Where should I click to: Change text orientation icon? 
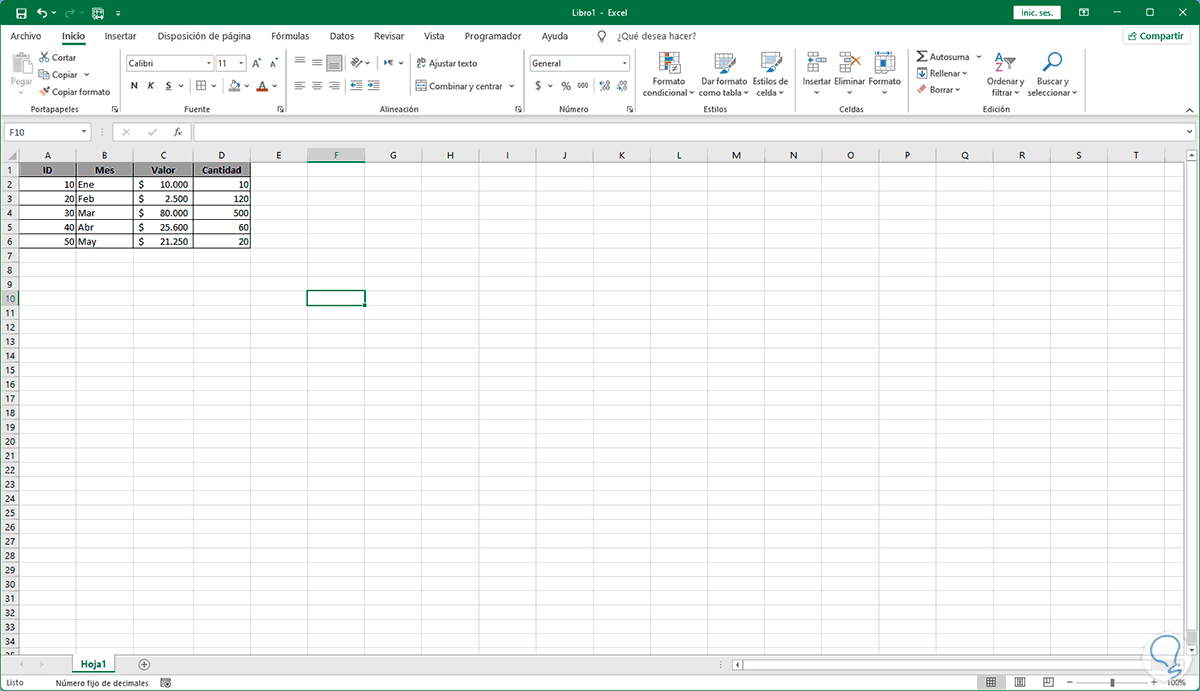[357, 62]
